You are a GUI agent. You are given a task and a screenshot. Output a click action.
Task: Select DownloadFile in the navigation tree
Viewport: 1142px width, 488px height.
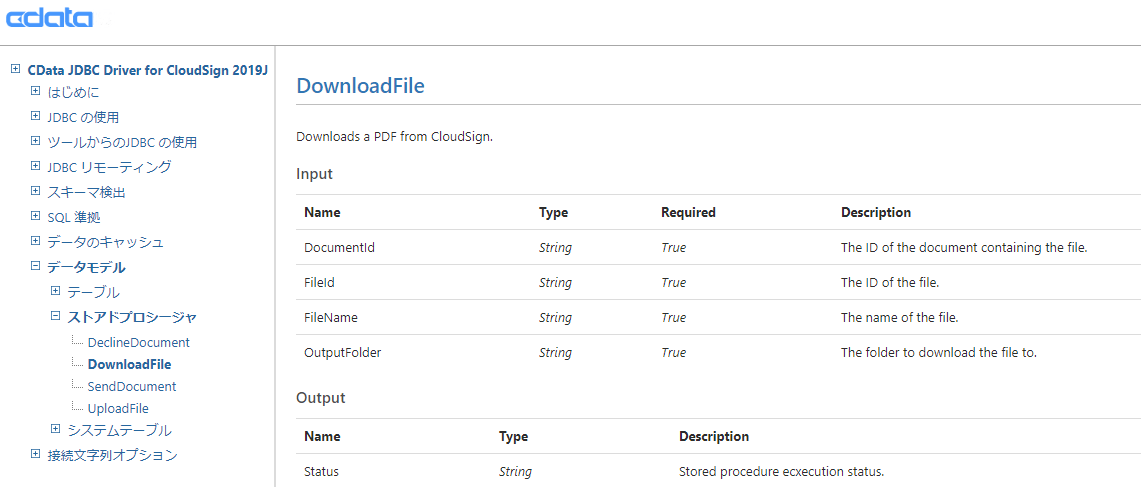tap(129, 364)
